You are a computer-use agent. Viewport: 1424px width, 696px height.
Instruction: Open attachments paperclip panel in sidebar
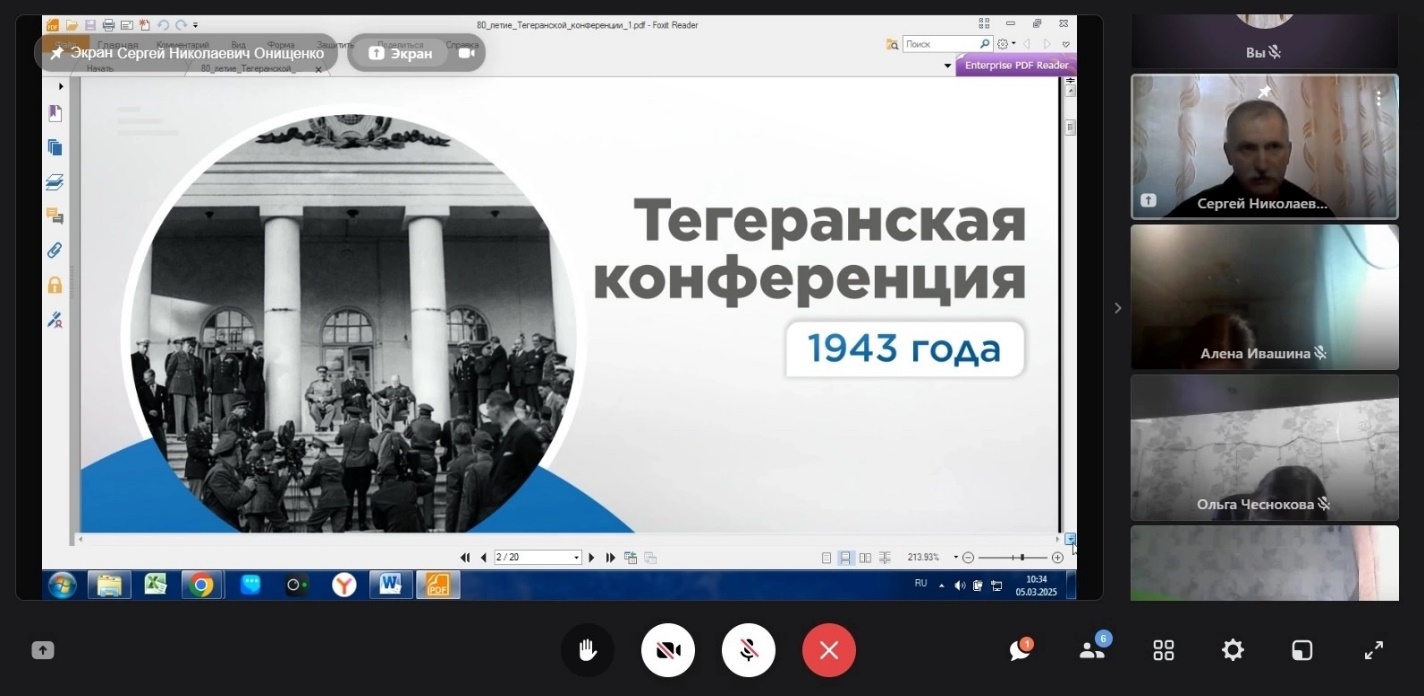55,250
